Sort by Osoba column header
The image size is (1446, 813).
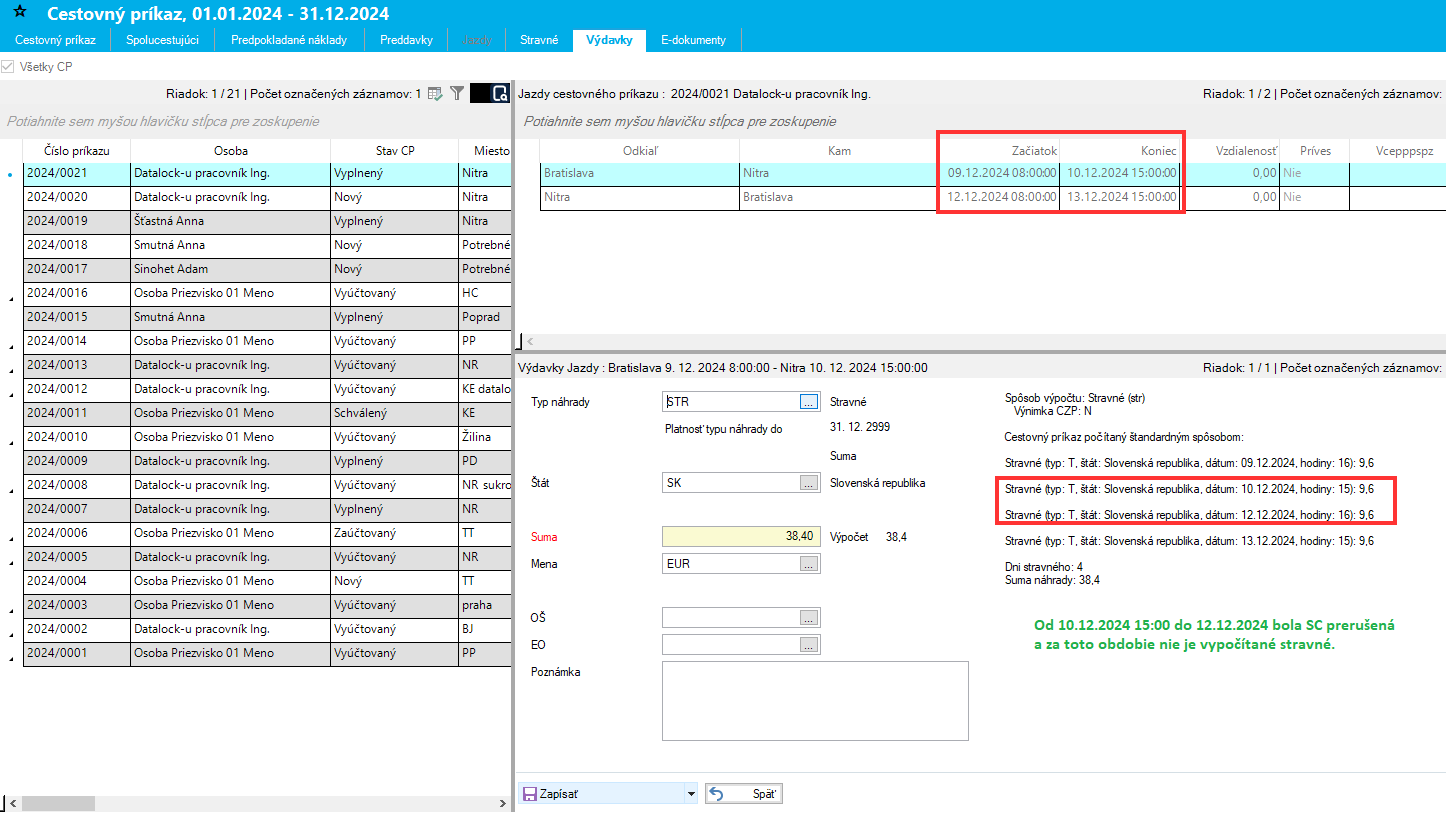pos(231,151)
